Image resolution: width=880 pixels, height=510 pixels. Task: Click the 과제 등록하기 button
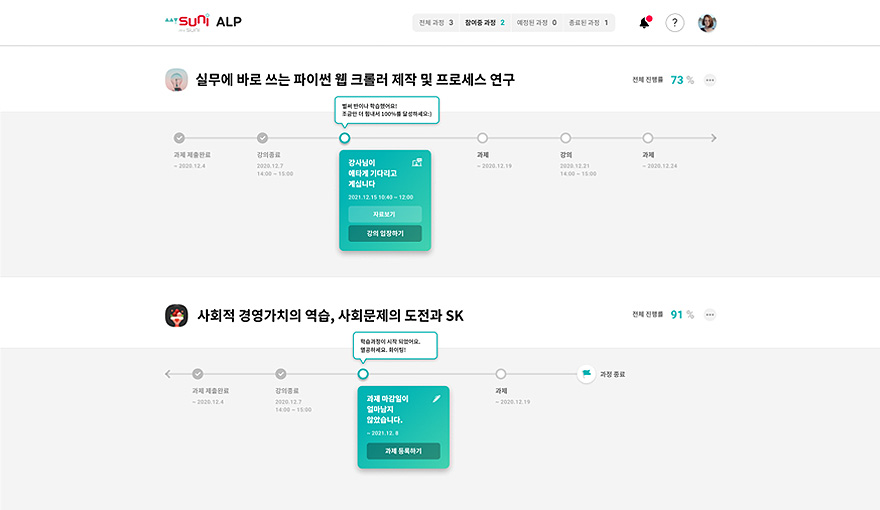tap(403, 451)
